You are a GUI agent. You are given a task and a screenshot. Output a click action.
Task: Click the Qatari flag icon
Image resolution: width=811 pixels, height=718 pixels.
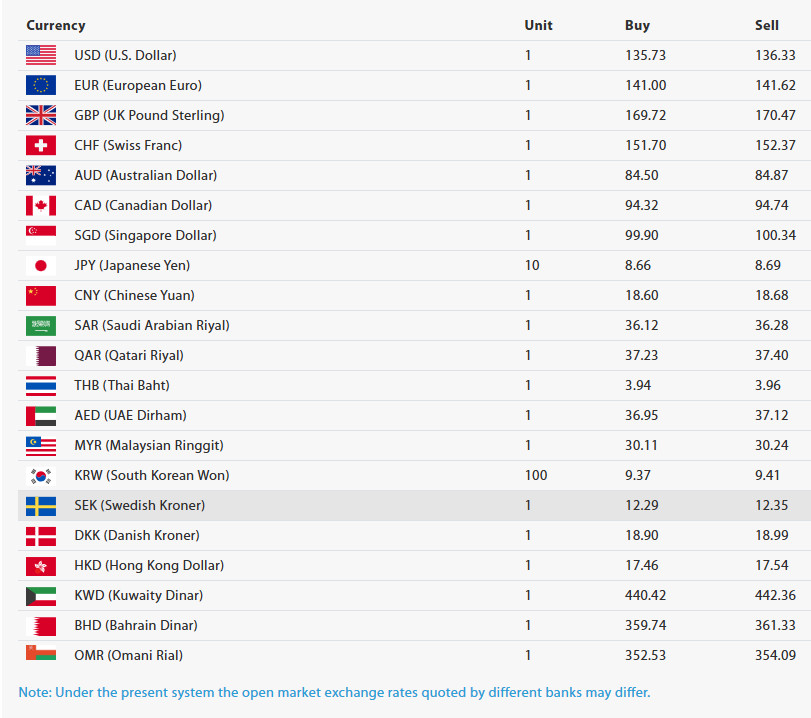[x=41, y=355]
